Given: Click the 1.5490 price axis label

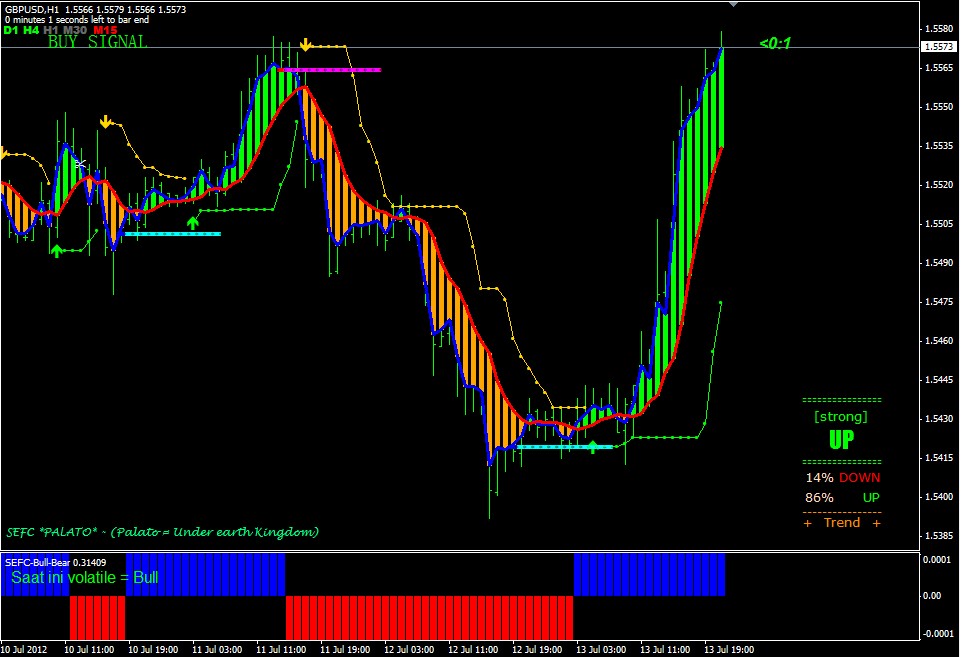Looking at the screenshot, I should click(x=939, y=262).
